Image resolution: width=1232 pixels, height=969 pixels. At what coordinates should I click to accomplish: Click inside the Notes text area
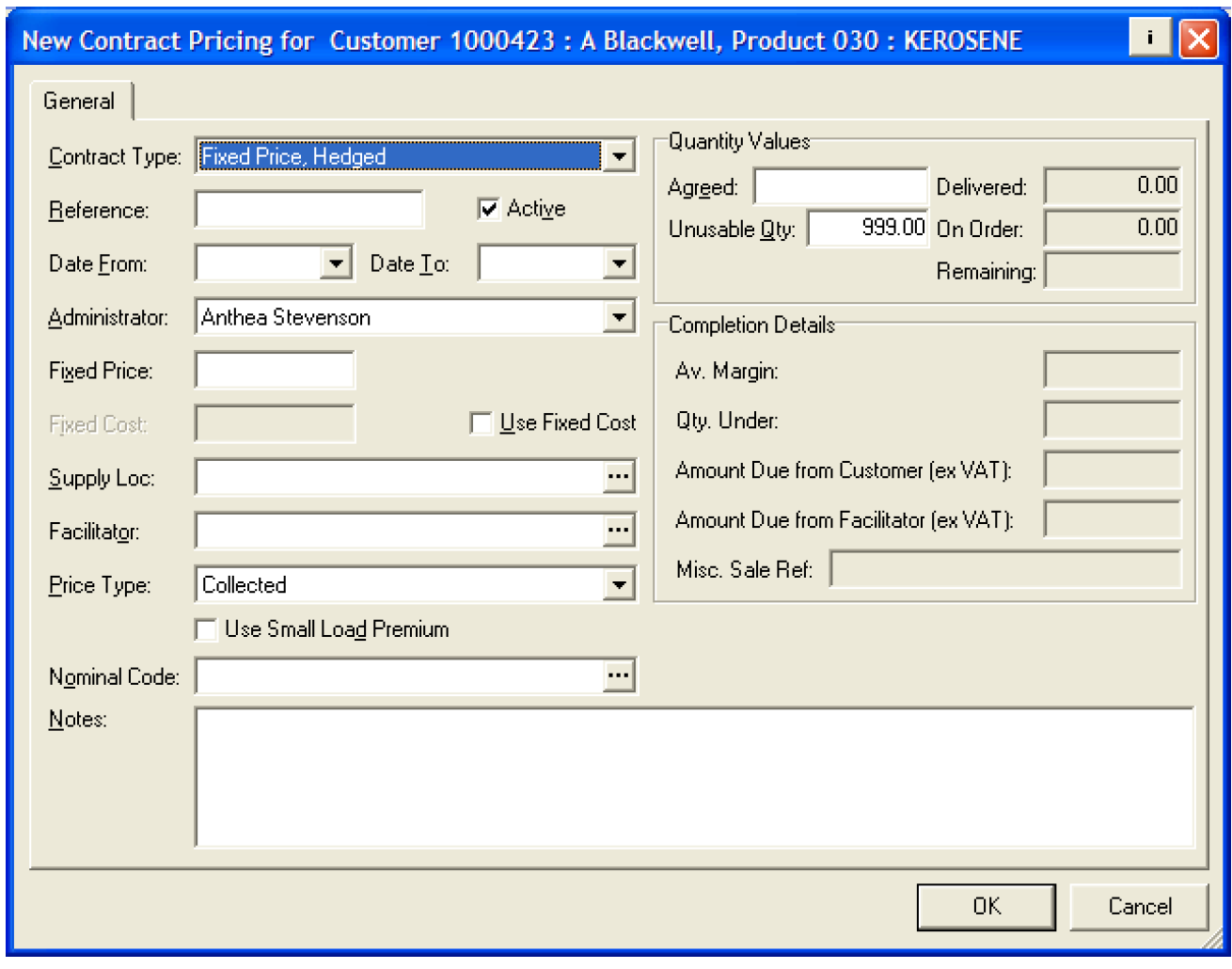[x=693, y=777]
